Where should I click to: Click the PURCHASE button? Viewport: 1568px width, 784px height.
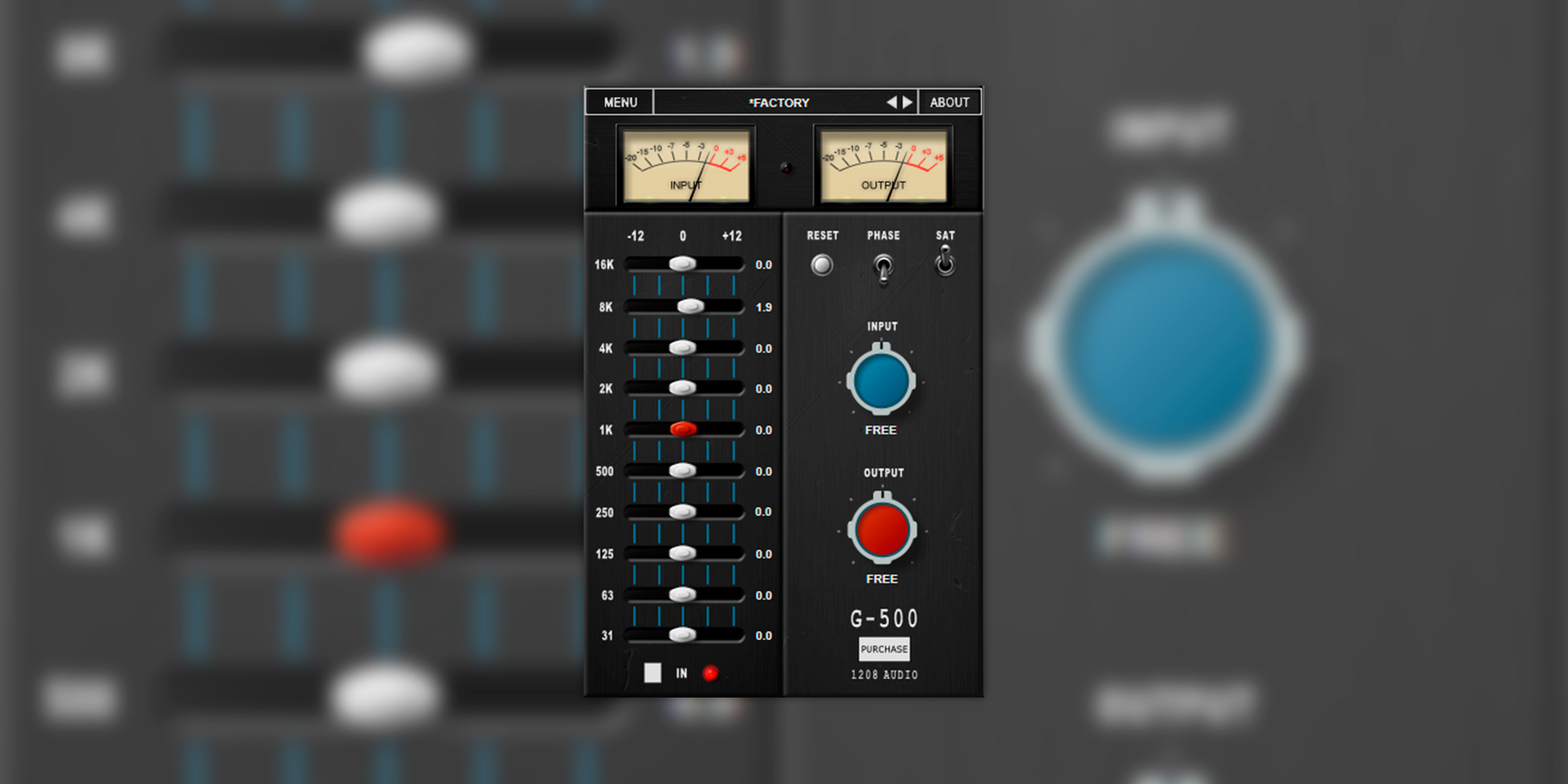coord(883,648)
